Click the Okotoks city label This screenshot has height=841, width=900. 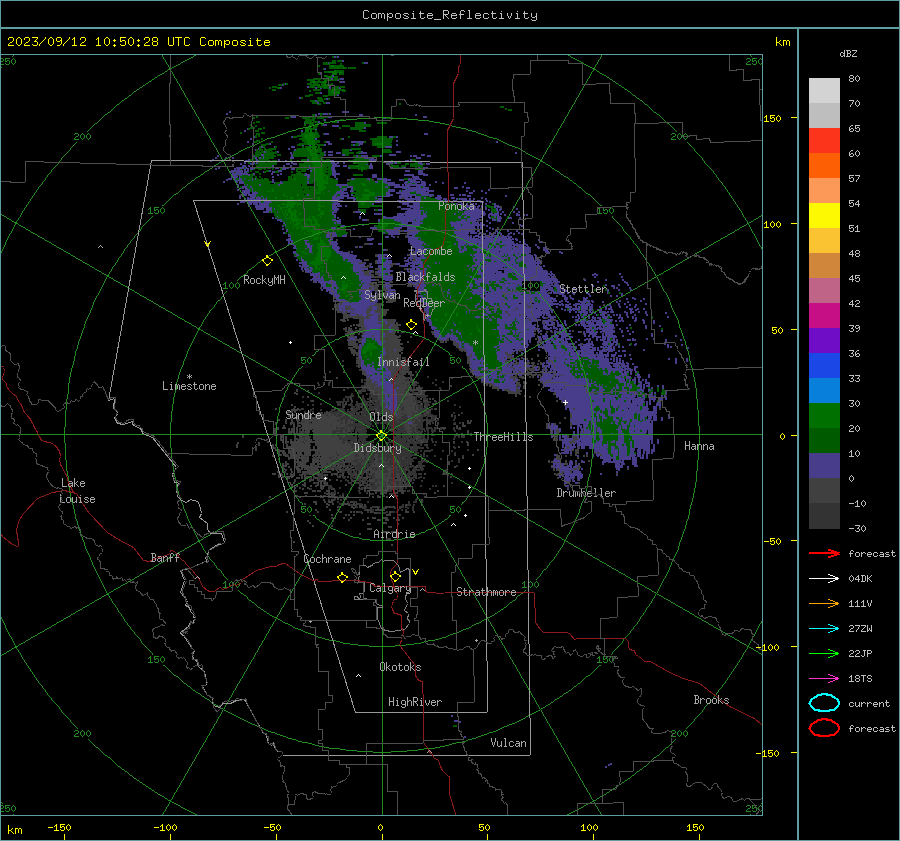400,667
